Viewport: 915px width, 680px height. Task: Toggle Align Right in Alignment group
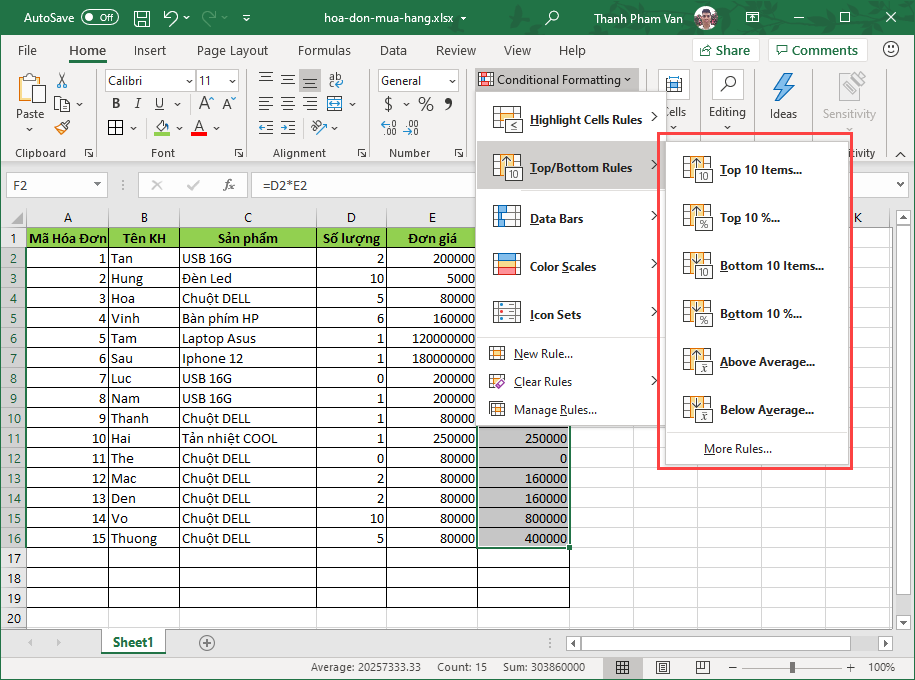310,104
